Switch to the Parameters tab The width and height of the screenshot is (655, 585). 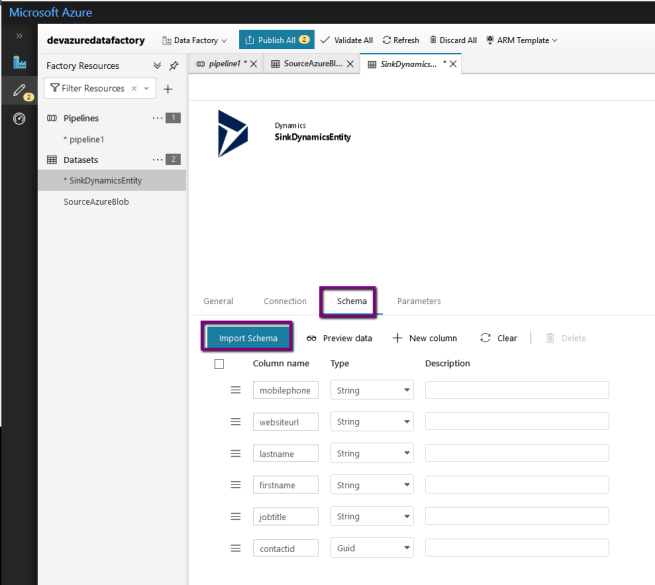(x=418, y=301)
